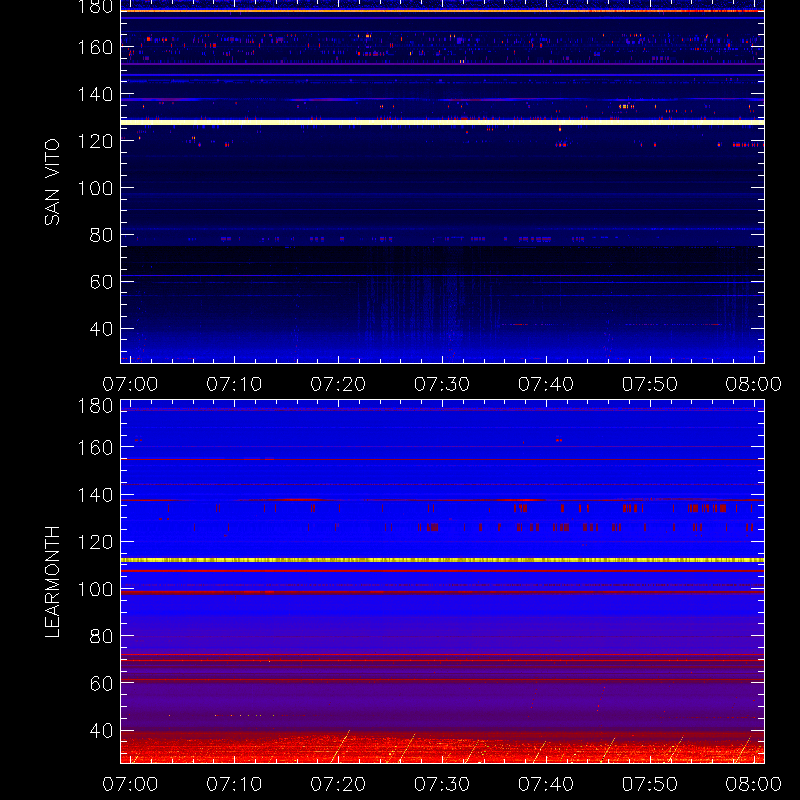Screen dimensions: 800x800
Task: Click the SAN VITO axis title
Action: tap(52, 182)
